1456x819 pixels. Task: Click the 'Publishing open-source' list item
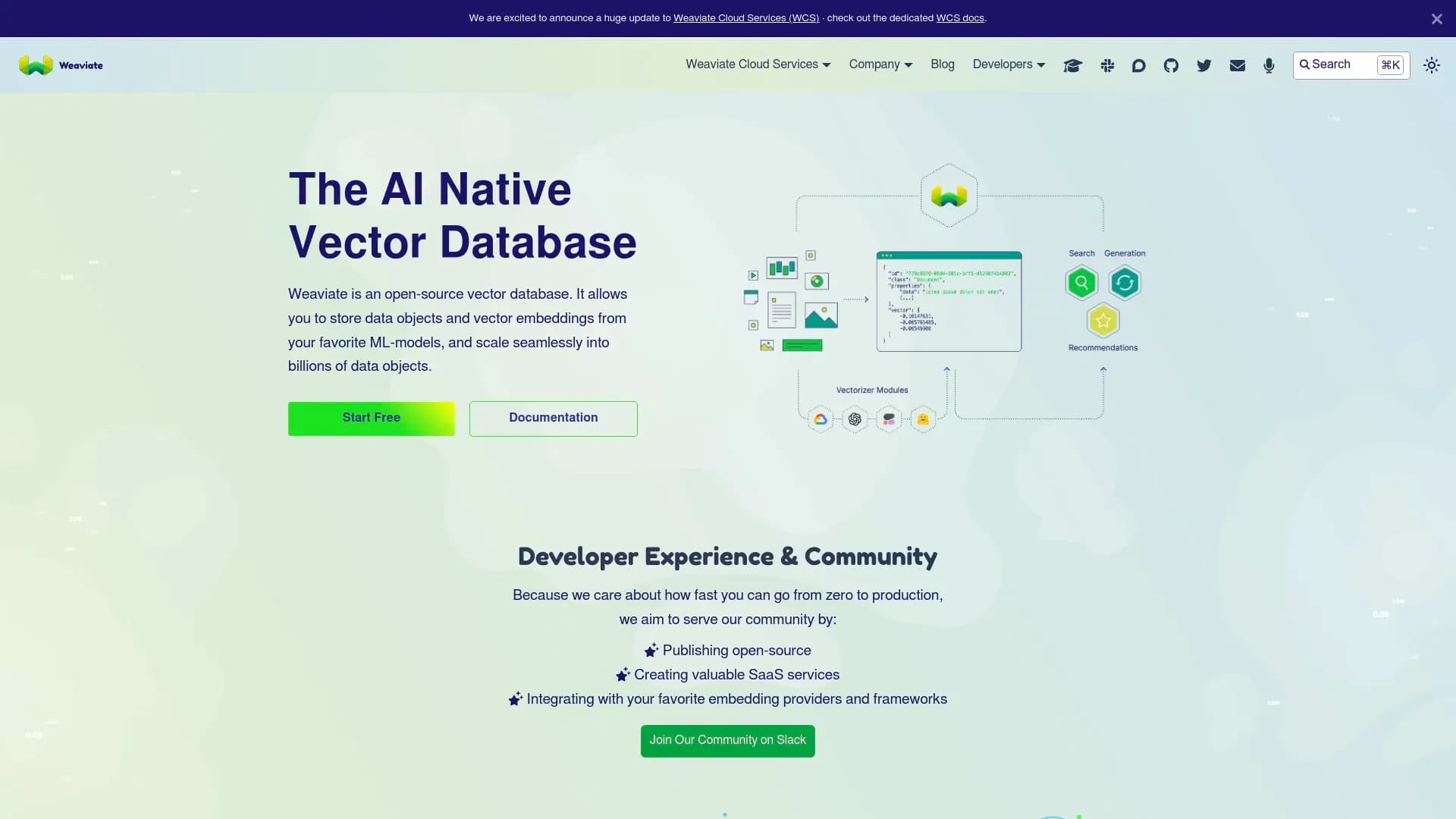click(x=727, y=651)
